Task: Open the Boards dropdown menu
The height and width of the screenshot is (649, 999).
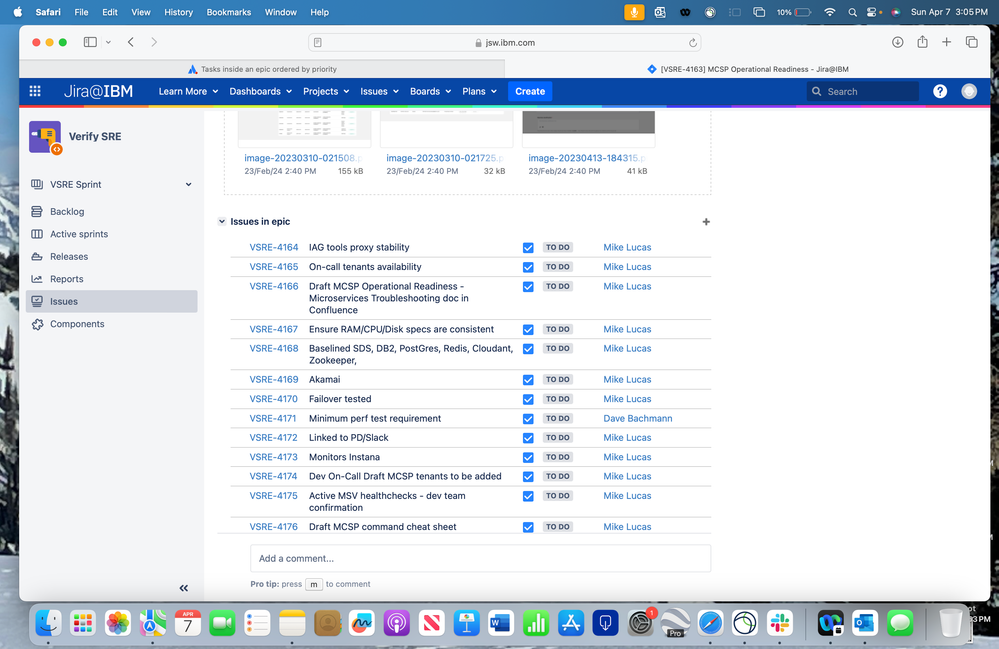Action: [x=431, y=91]
